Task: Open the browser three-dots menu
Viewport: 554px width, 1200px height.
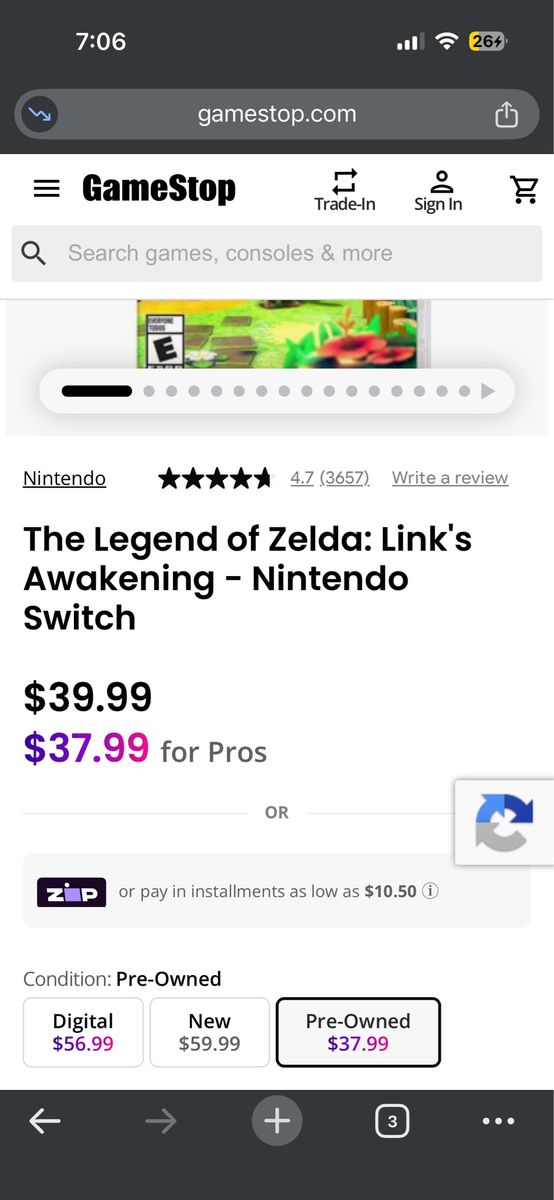Action: tap(498, 1121)
